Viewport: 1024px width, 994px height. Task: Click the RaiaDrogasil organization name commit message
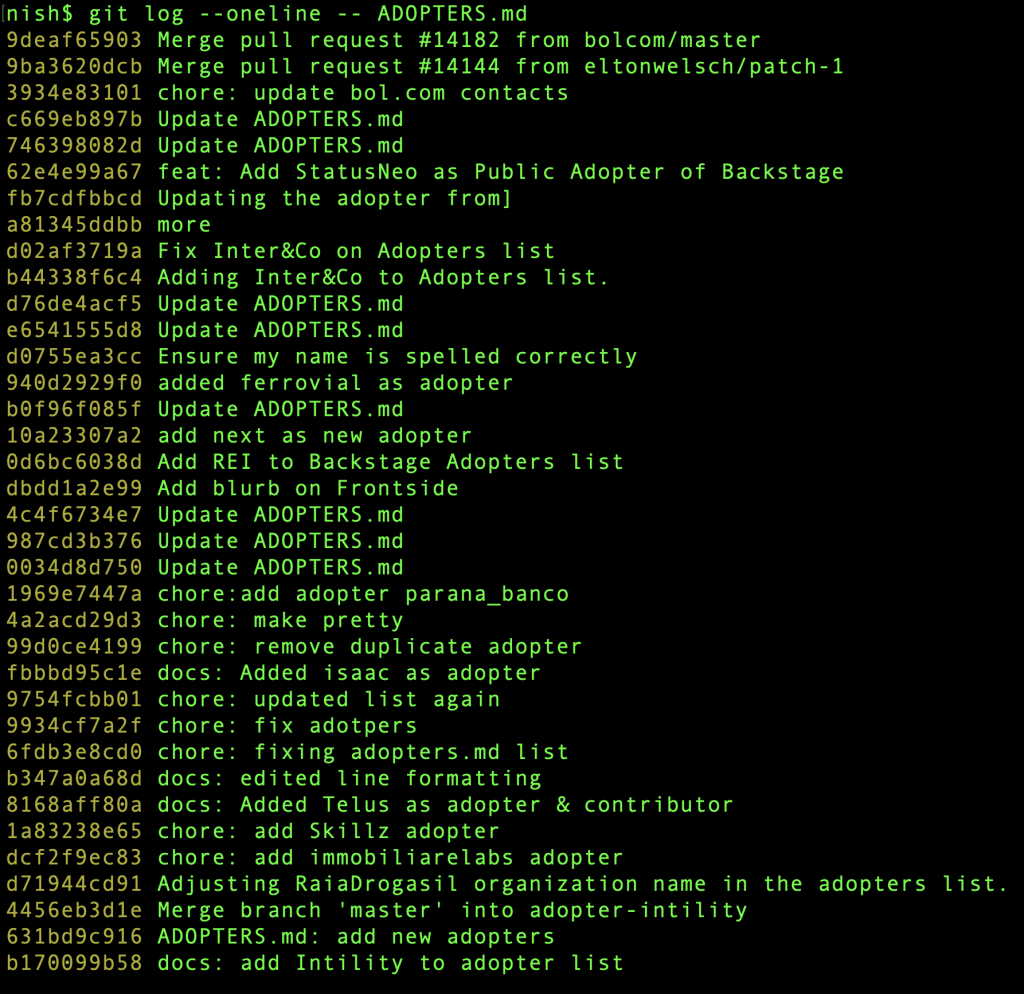(582, 884)
